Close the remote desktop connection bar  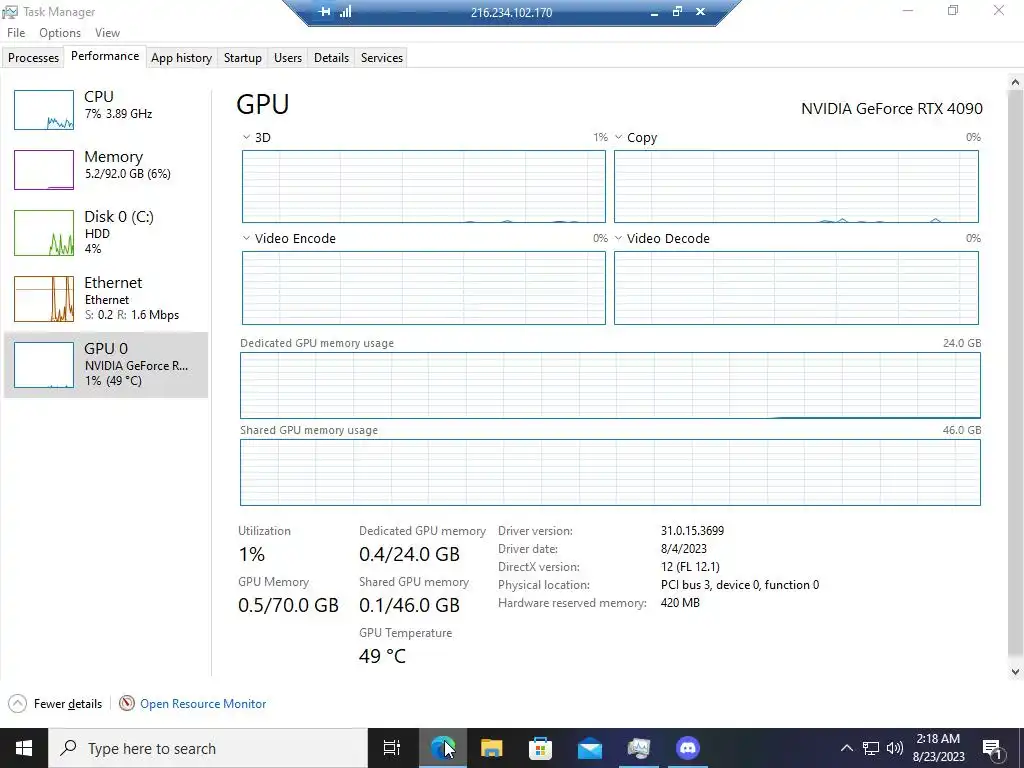click(x=700, y=12)
